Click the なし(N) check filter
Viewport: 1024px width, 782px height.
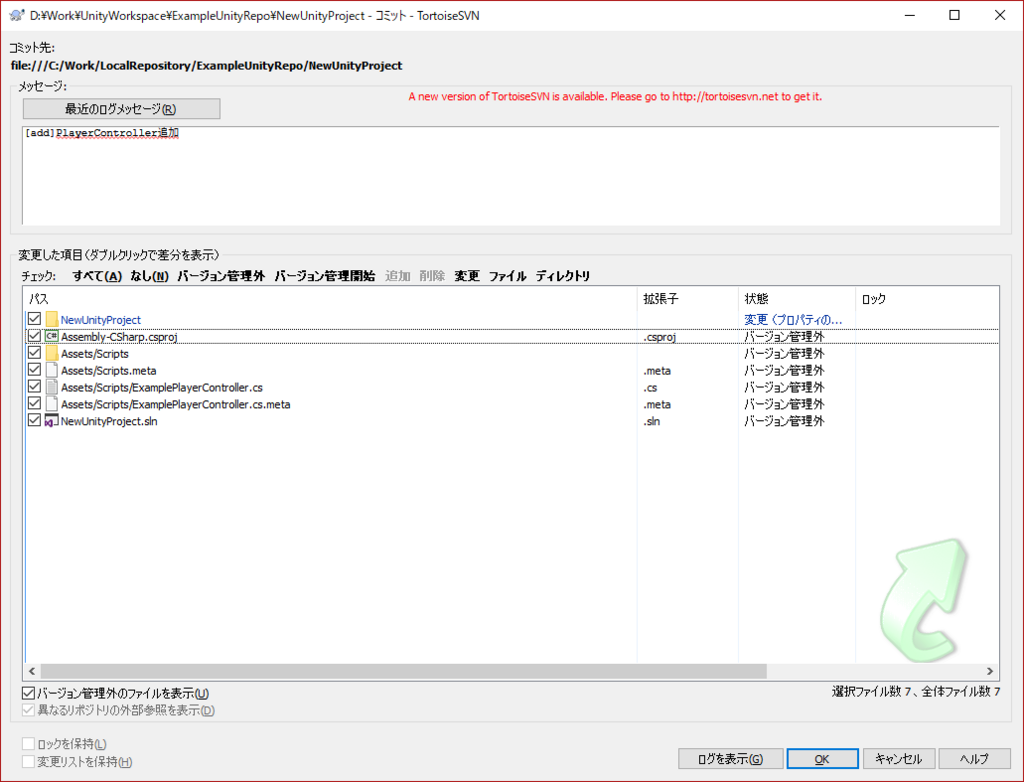coord(150,276)
